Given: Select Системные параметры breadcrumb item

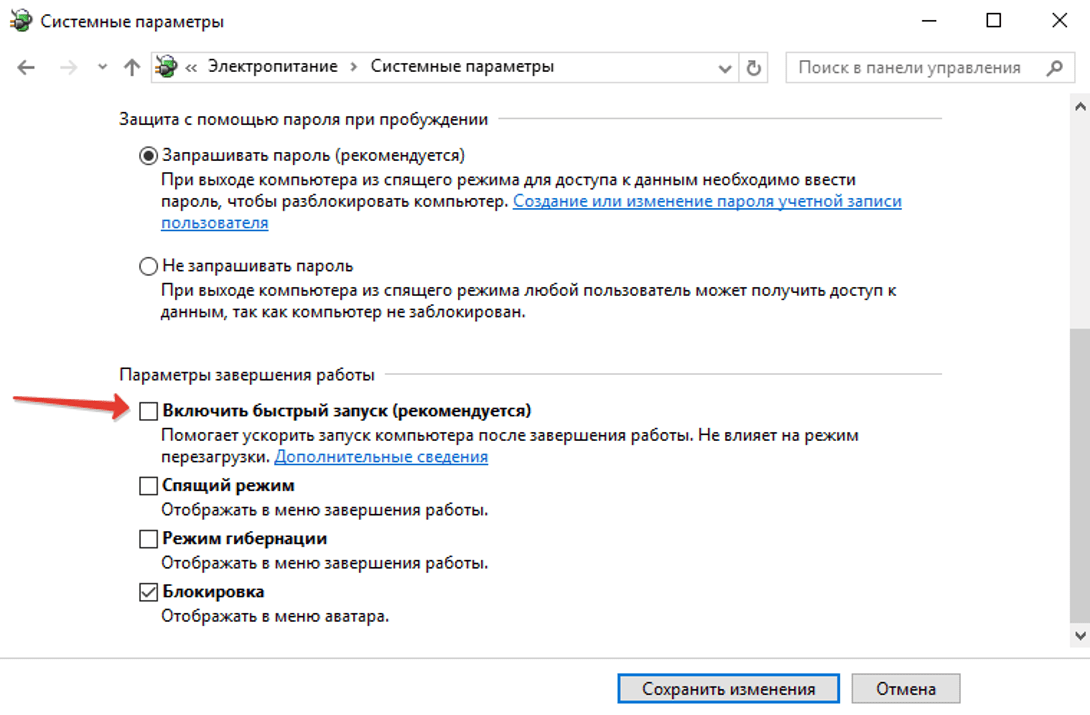Looking at the screenshot, I should coord(462,67).
